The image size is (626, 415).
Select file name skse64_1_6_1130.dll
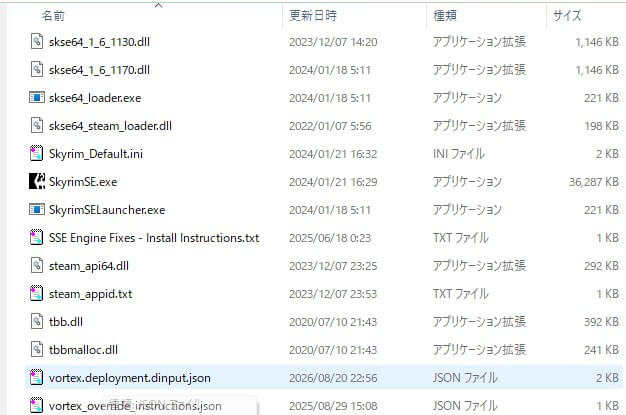pyautogui.click(x=99, y=42)
